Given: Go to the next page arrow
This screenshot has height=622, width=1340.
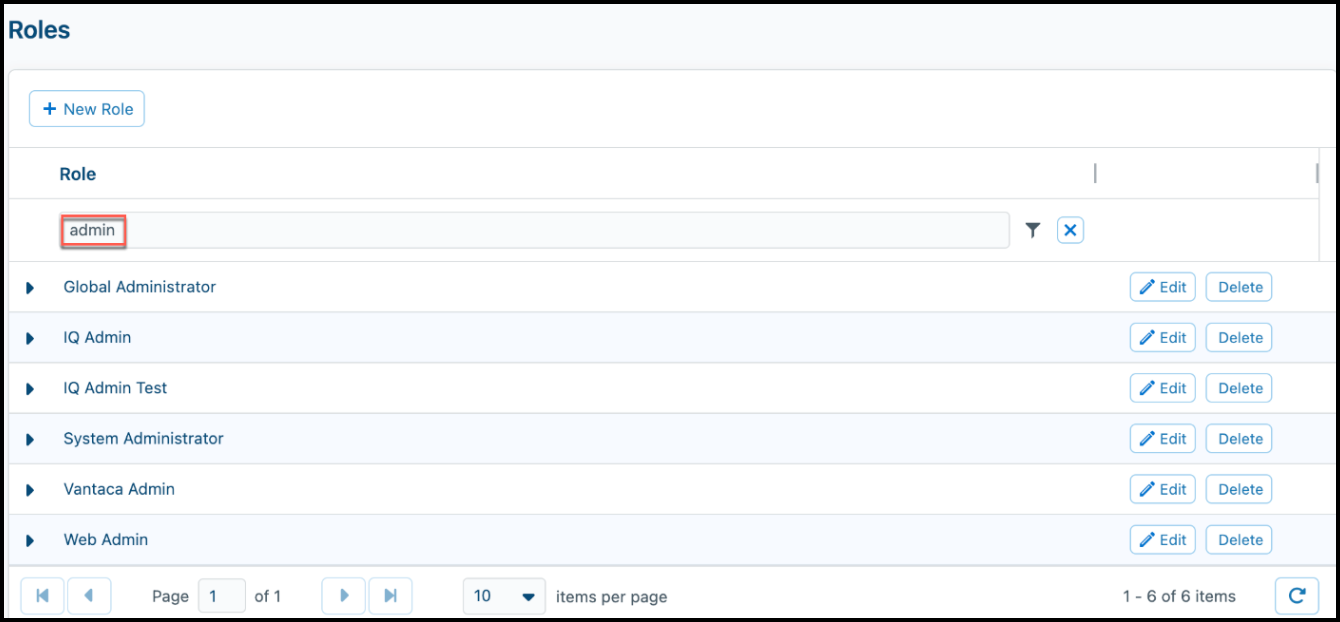Looking at the screenshot, I should [344, 596].
